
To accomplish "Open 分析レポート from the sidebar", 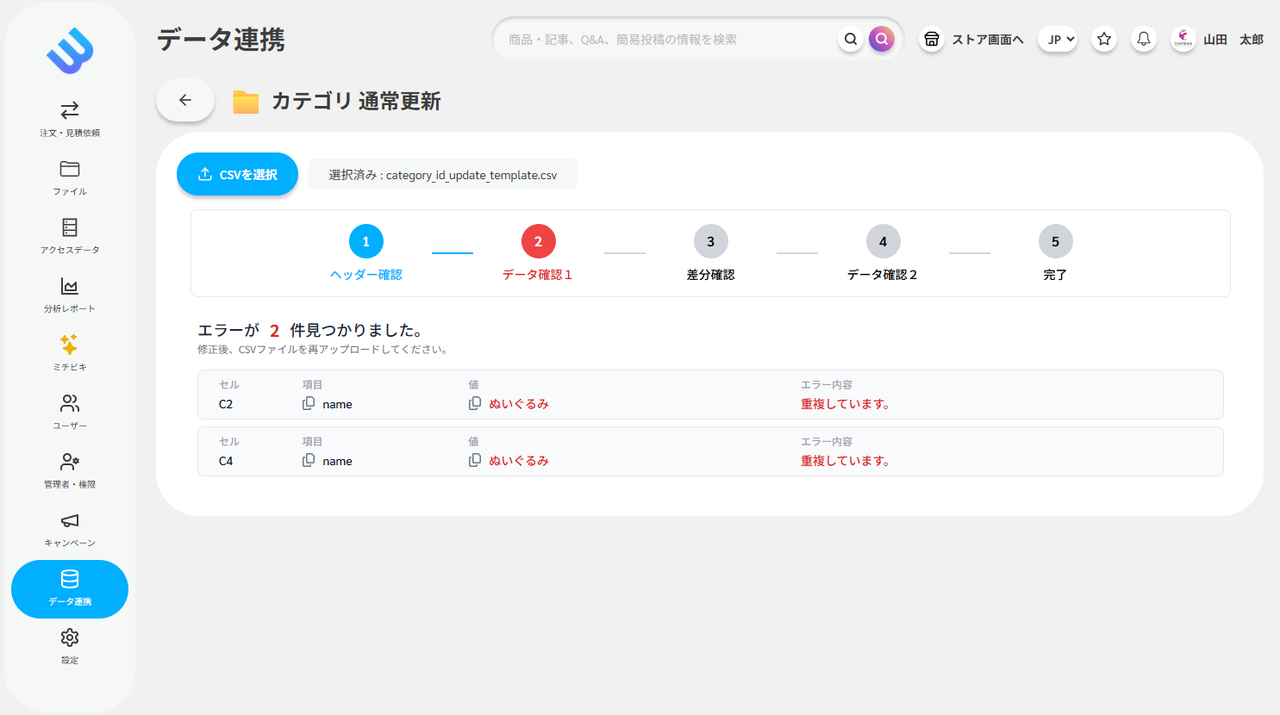I will tap(69, 293).
